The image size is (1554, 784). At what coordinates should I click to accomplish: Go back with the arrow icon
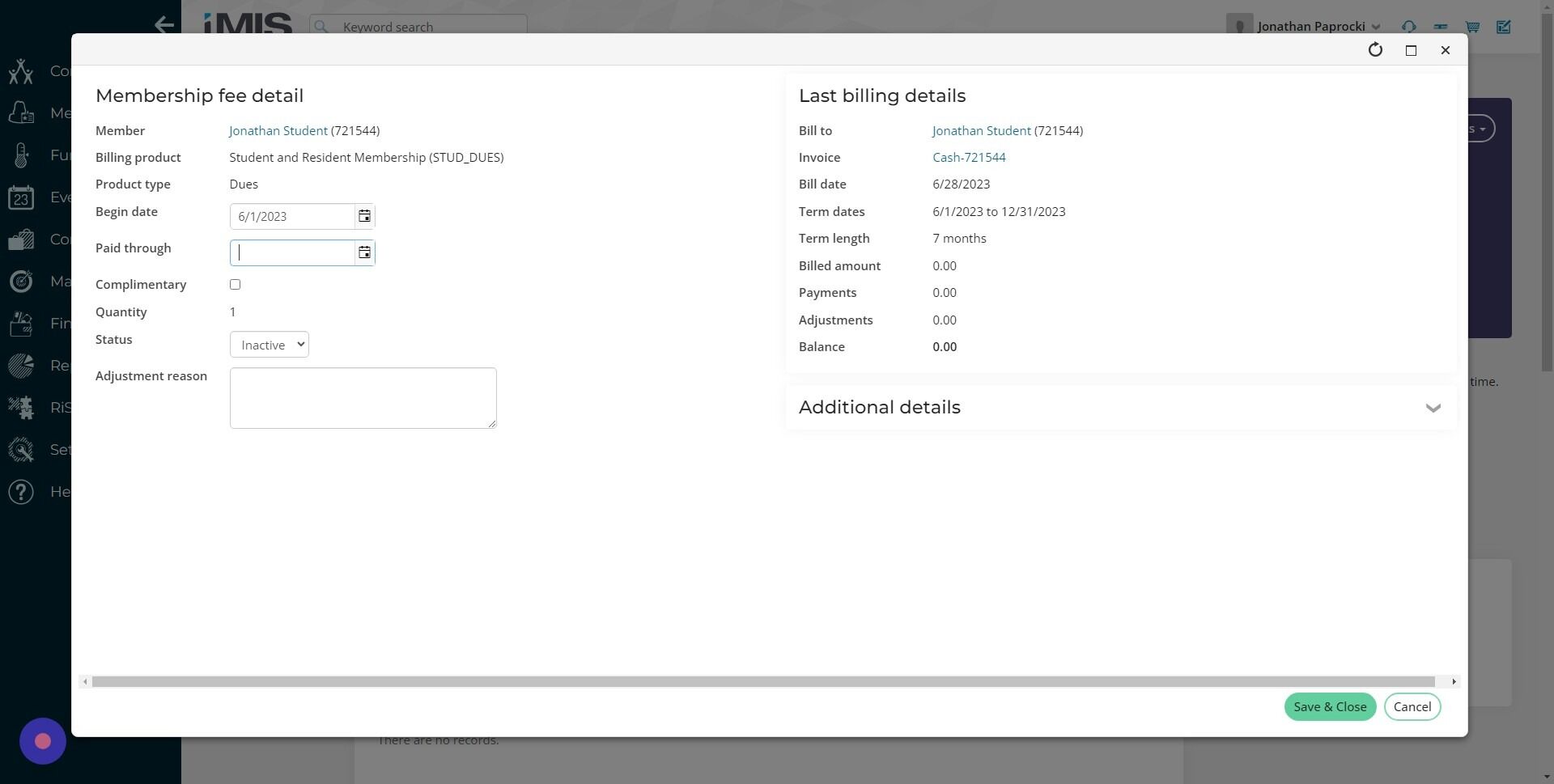(164, 25)
